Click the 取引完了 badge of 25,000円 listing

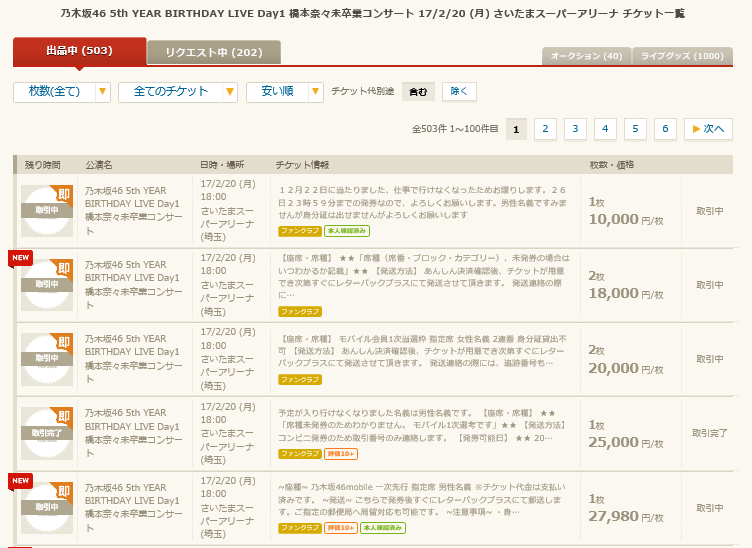click(x=47, y=433)
